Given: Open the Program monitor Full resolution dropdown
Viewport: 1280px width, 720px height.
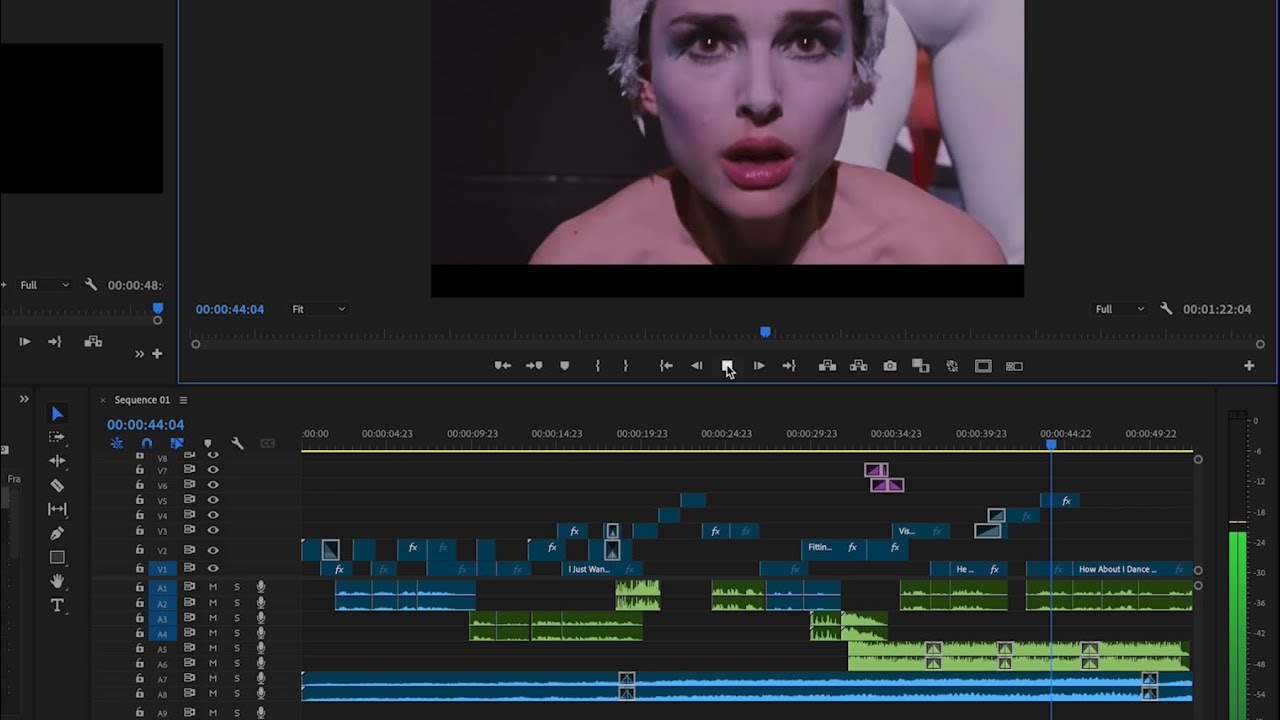Looking at the screenshot, I should (1120, 310).
